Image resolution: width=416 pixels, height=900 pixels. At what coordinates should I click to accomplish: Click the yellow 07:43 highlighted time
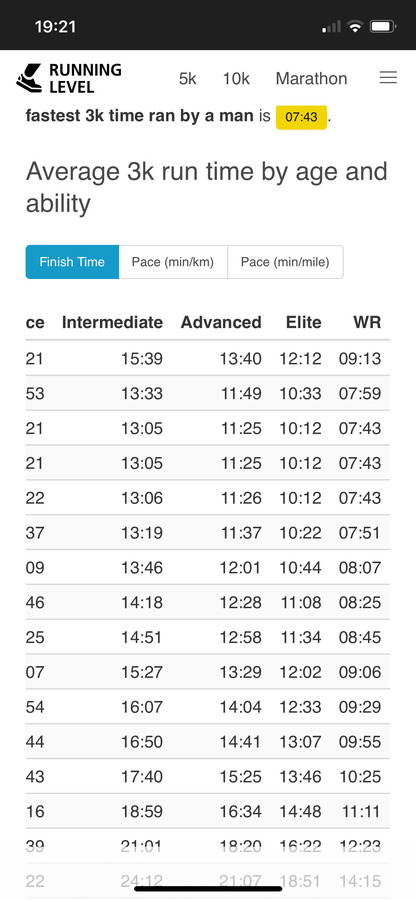(301, 117)
